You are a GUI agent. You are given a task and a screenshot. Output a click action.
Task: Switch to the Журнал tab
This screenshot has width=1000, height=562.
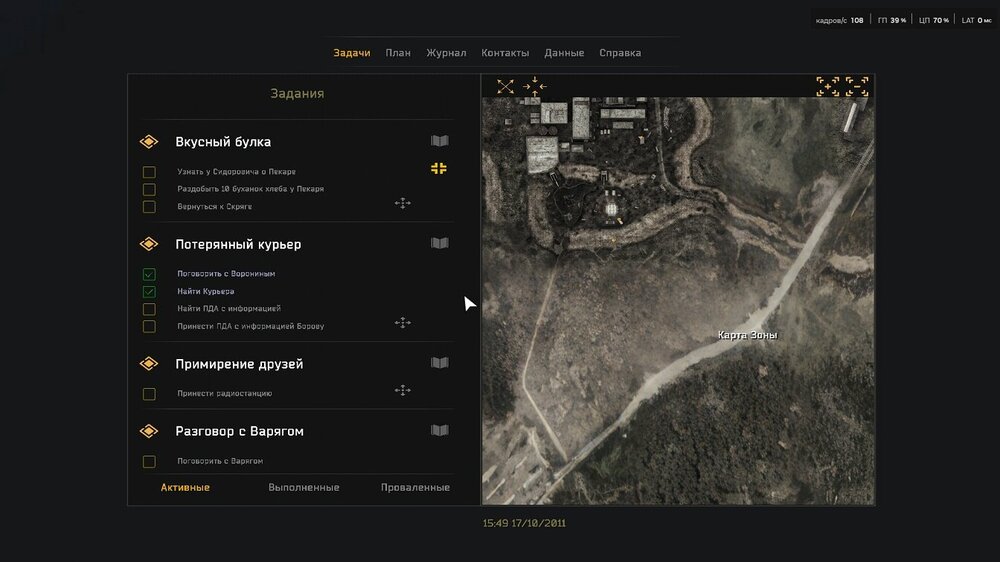(x=446, y=53)
